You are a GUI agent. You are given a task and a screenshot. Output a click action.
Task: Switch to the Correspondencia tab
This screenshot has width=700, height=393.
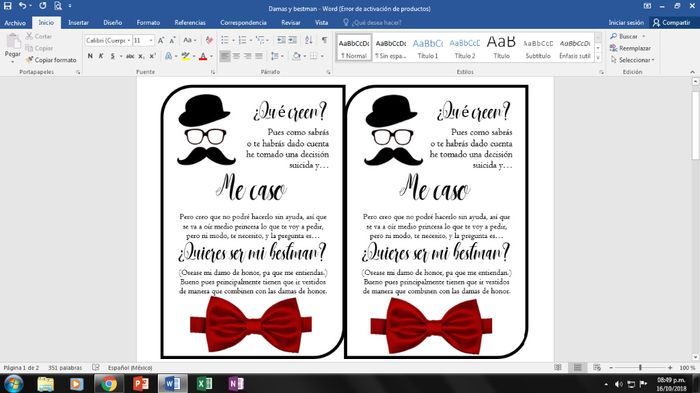(x=243, y=22)
